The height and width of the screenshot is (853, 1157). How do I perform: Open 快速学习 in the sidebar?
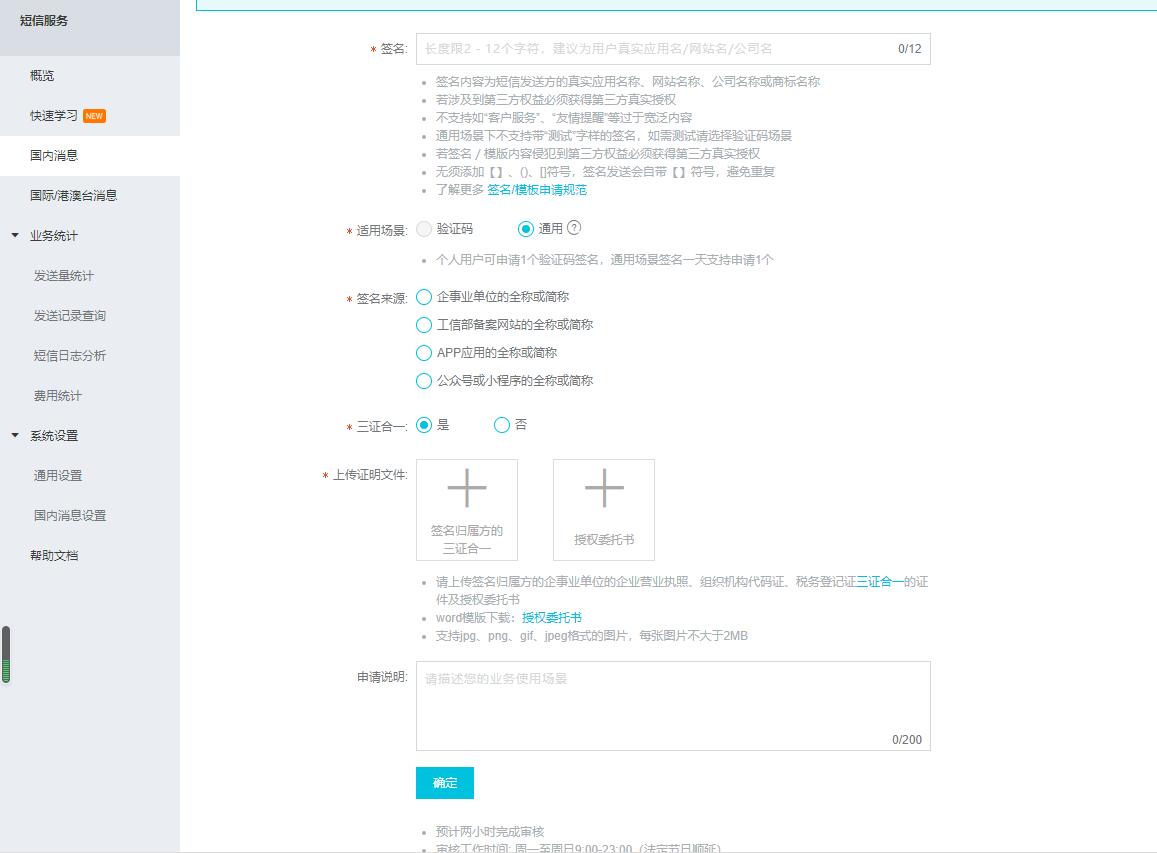pos(54,116)
